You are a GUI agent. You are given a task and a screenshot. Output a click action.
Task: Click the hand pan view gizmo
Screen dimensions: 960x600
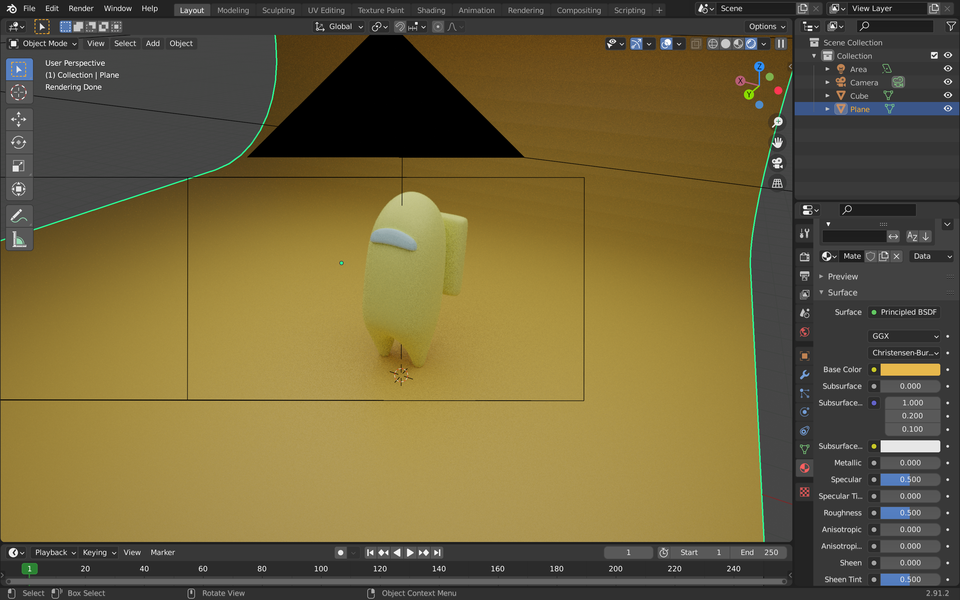pos(777,142)
